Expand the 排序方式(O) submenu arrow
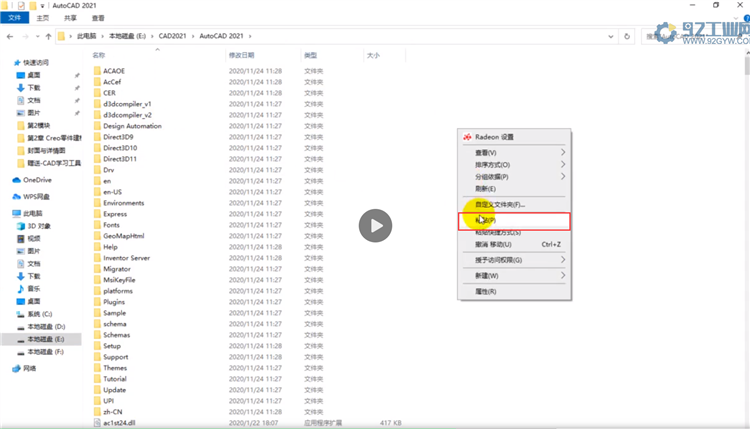This screenshot has width=750, height=429. point(562,164)
